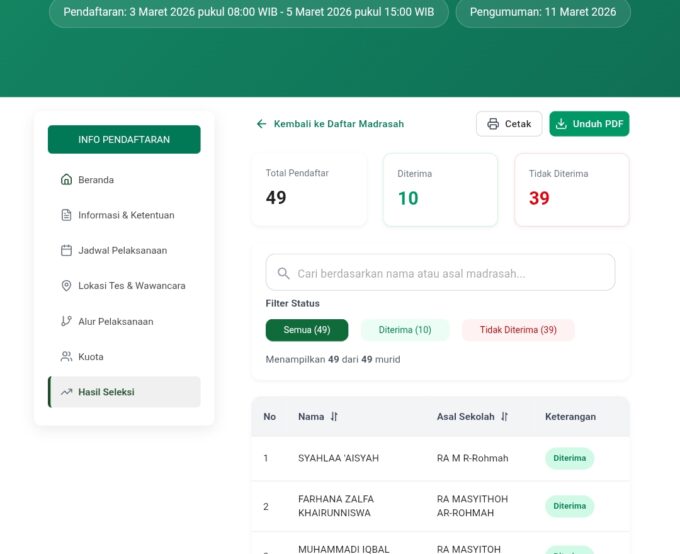Select the Semua (49) status filter

coord(307,330)
